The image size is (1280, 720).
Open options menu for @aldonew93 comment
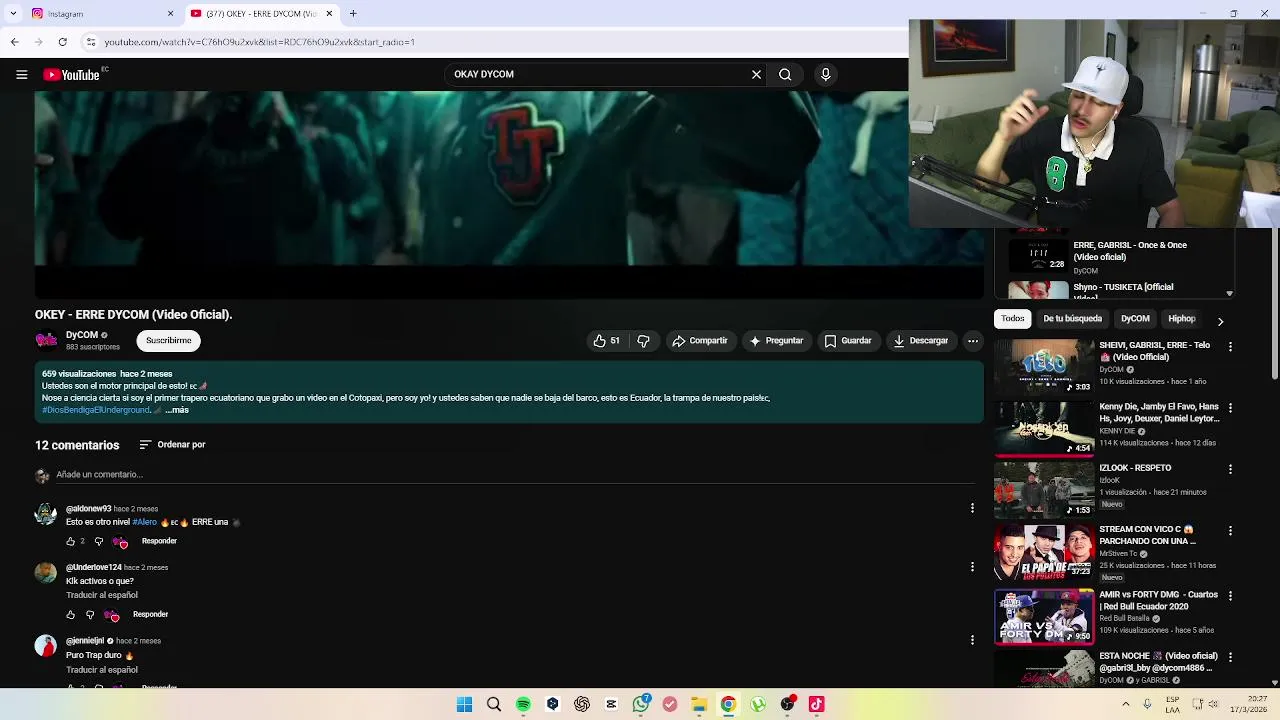pyautogui.click(x=972, y=508)
